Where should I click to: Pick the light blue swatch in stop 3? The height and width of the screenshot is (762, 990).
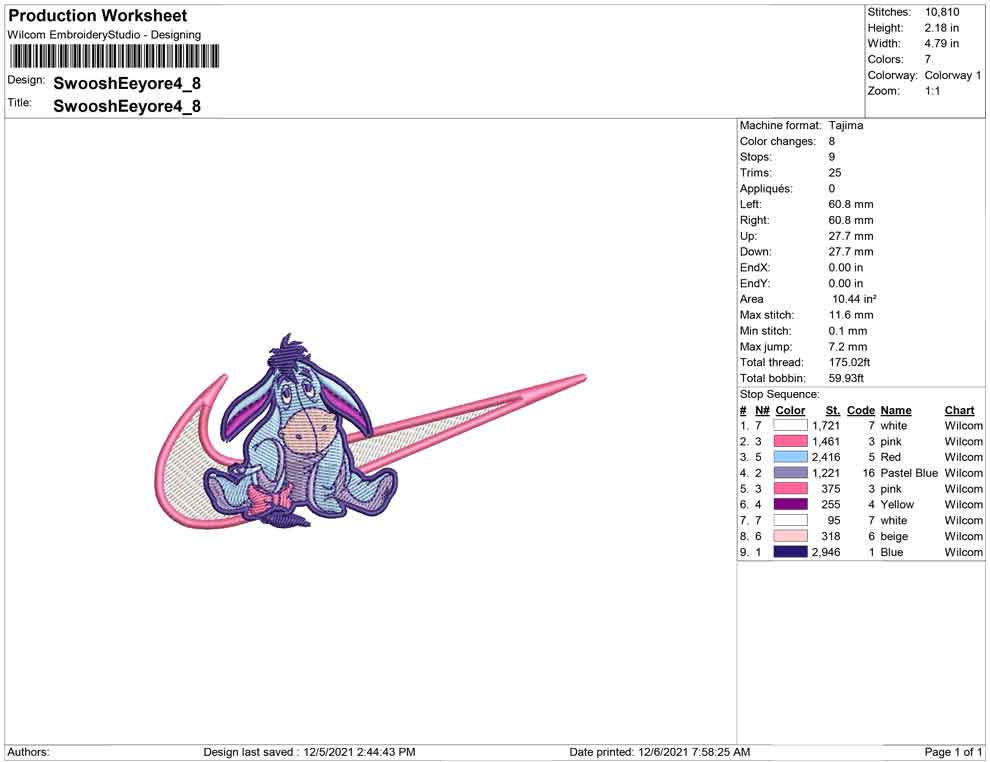pos(790,457)
